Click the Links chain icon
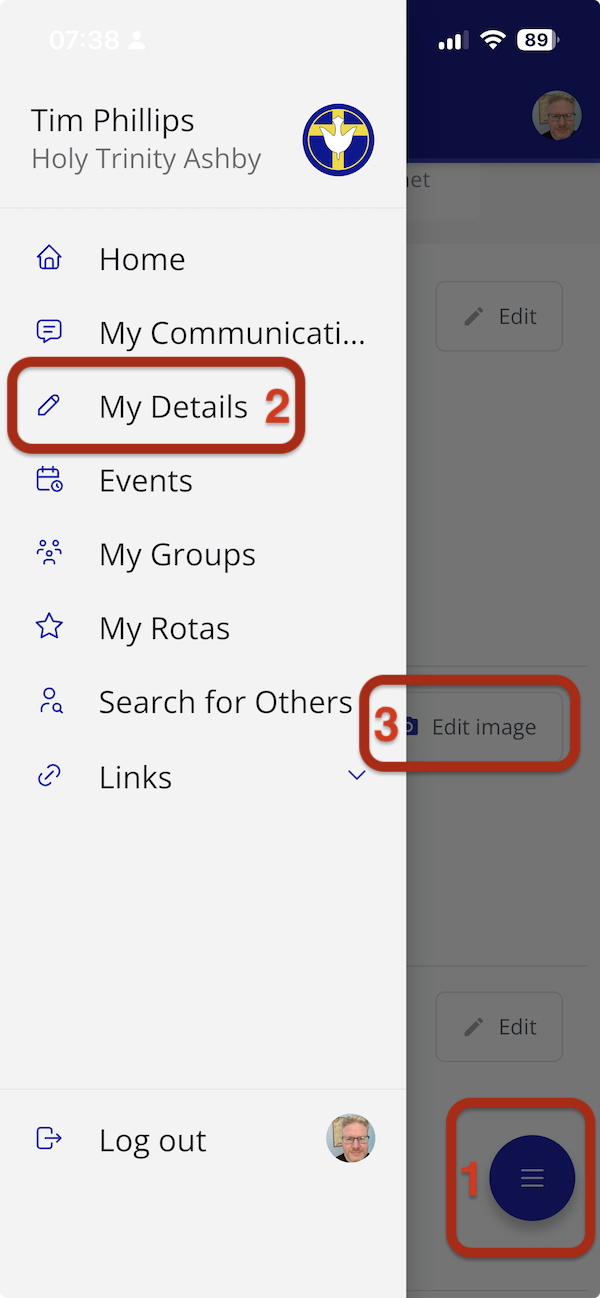Viewport: 600px width, 1298px height. [49, 777]
